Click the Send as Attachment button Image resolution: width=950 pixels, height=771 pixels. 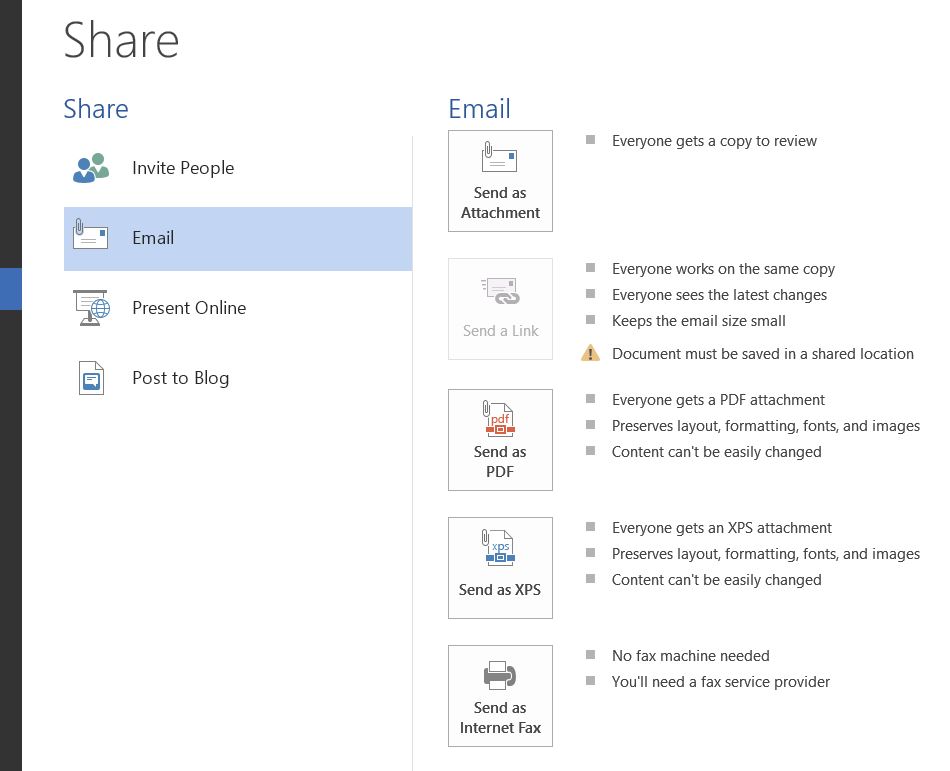point(500,181)
